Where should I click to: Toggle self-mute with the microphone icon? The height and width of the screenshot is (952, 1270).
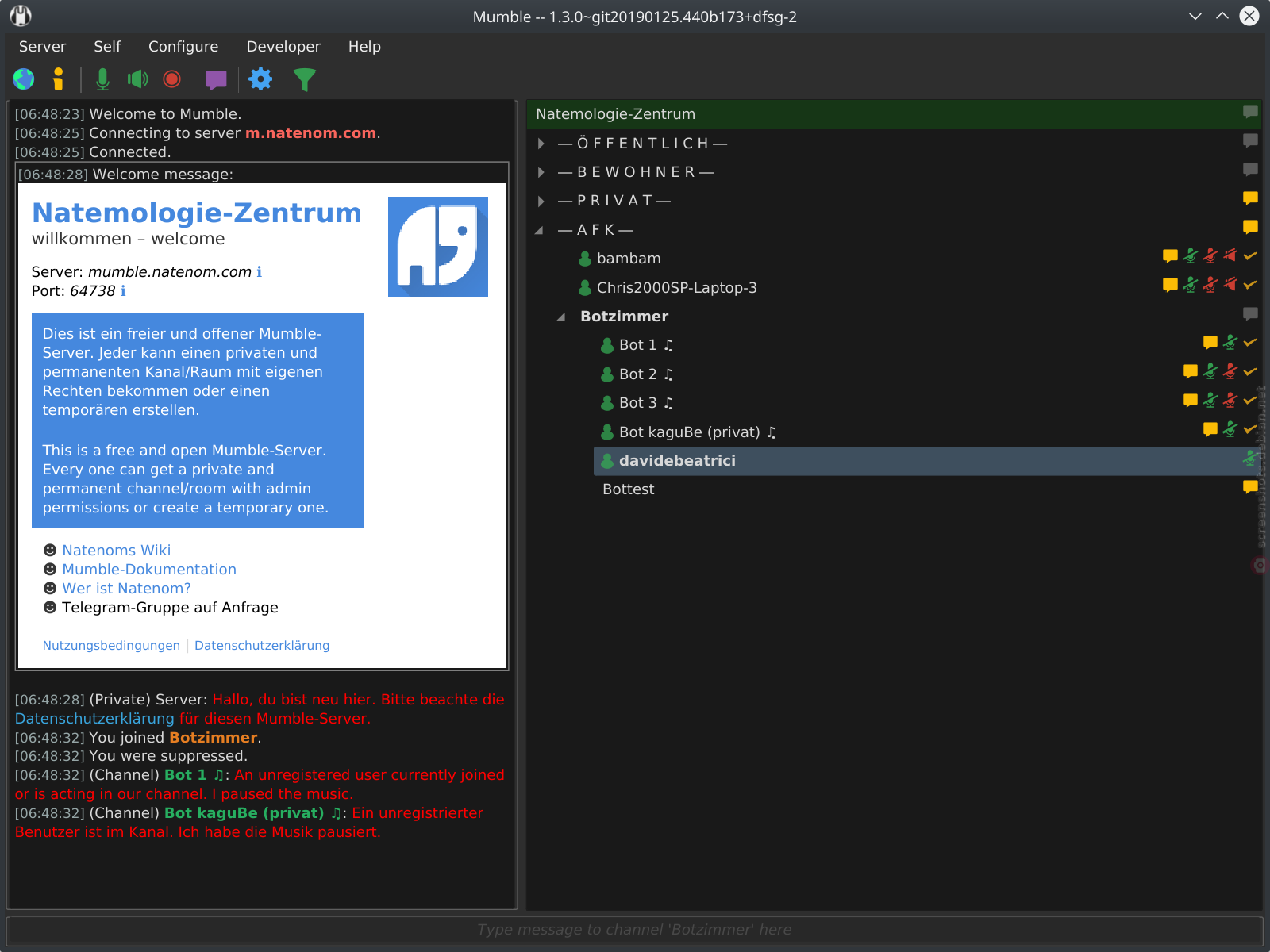click(x=102, y=79)
